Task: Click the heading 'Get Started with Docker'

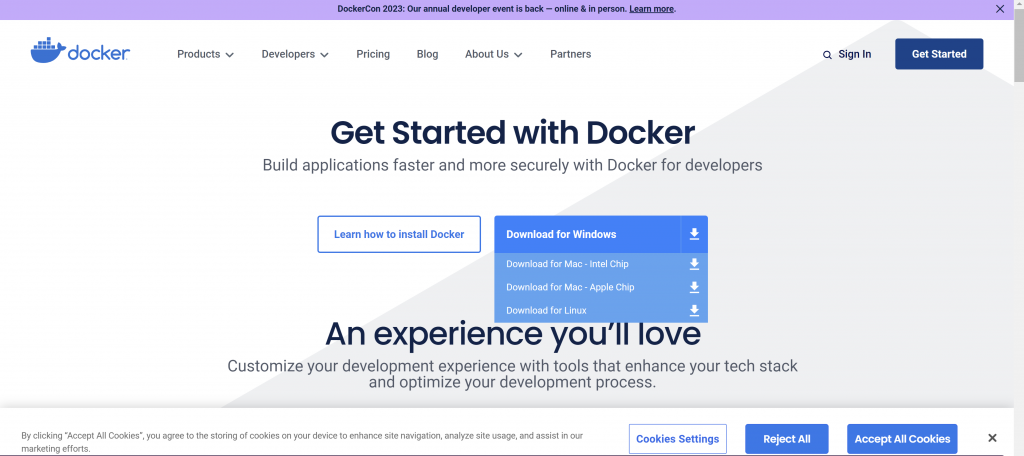Action: pyautogui.click(x=512, y=133)
